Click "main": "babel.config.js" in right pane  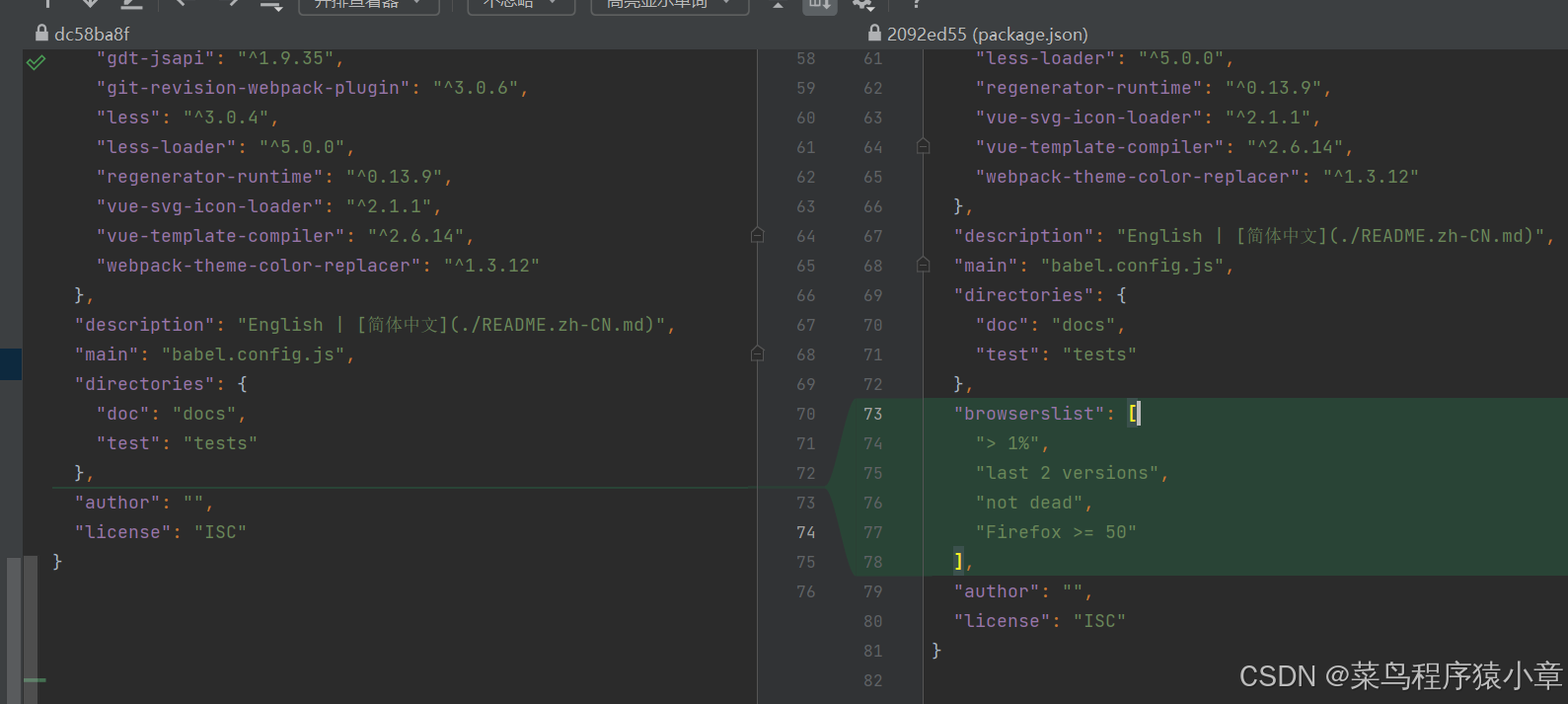[1093, 266]
